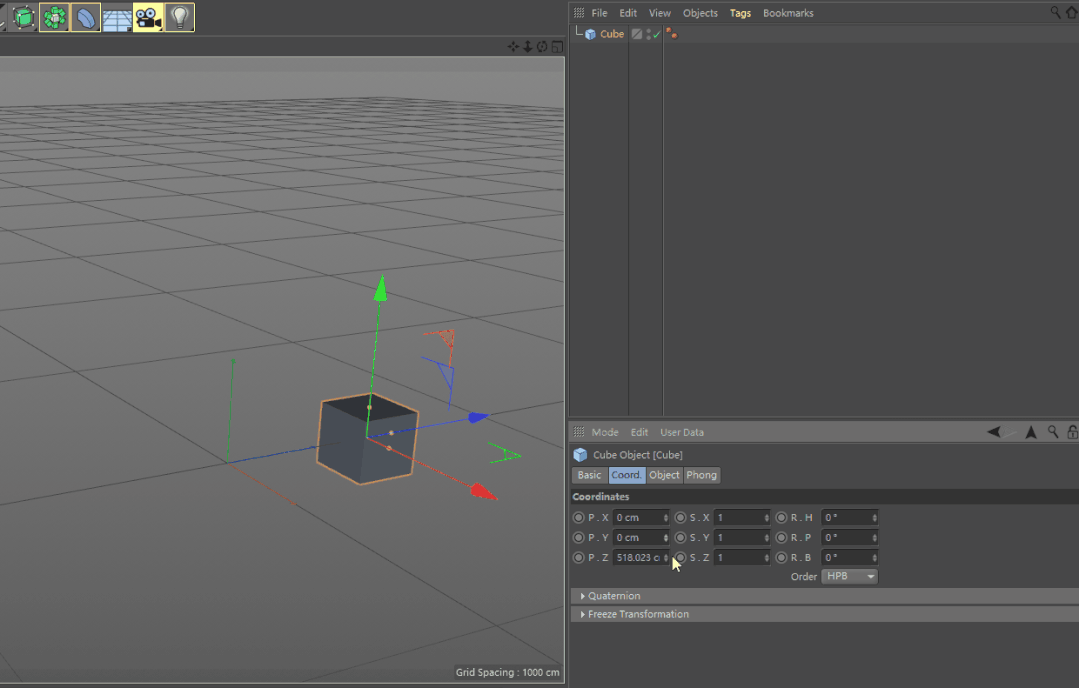Toggle the S . Y keyframe circle
Image resolution: width=1079 pixels, height=688 pixels.
680,537
